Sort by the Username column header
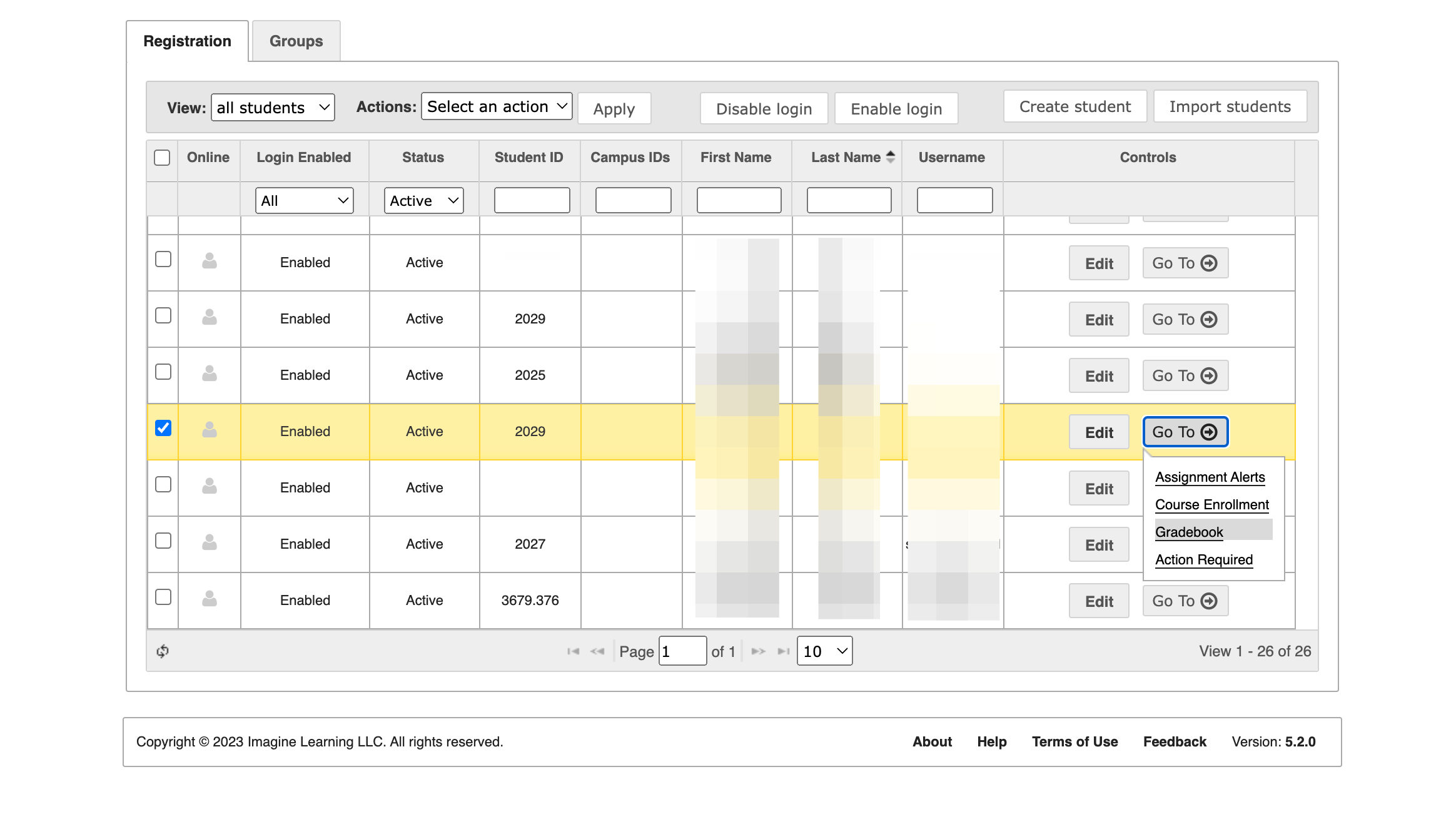Viewport: 1456px width, 819px height. point(951,157)
